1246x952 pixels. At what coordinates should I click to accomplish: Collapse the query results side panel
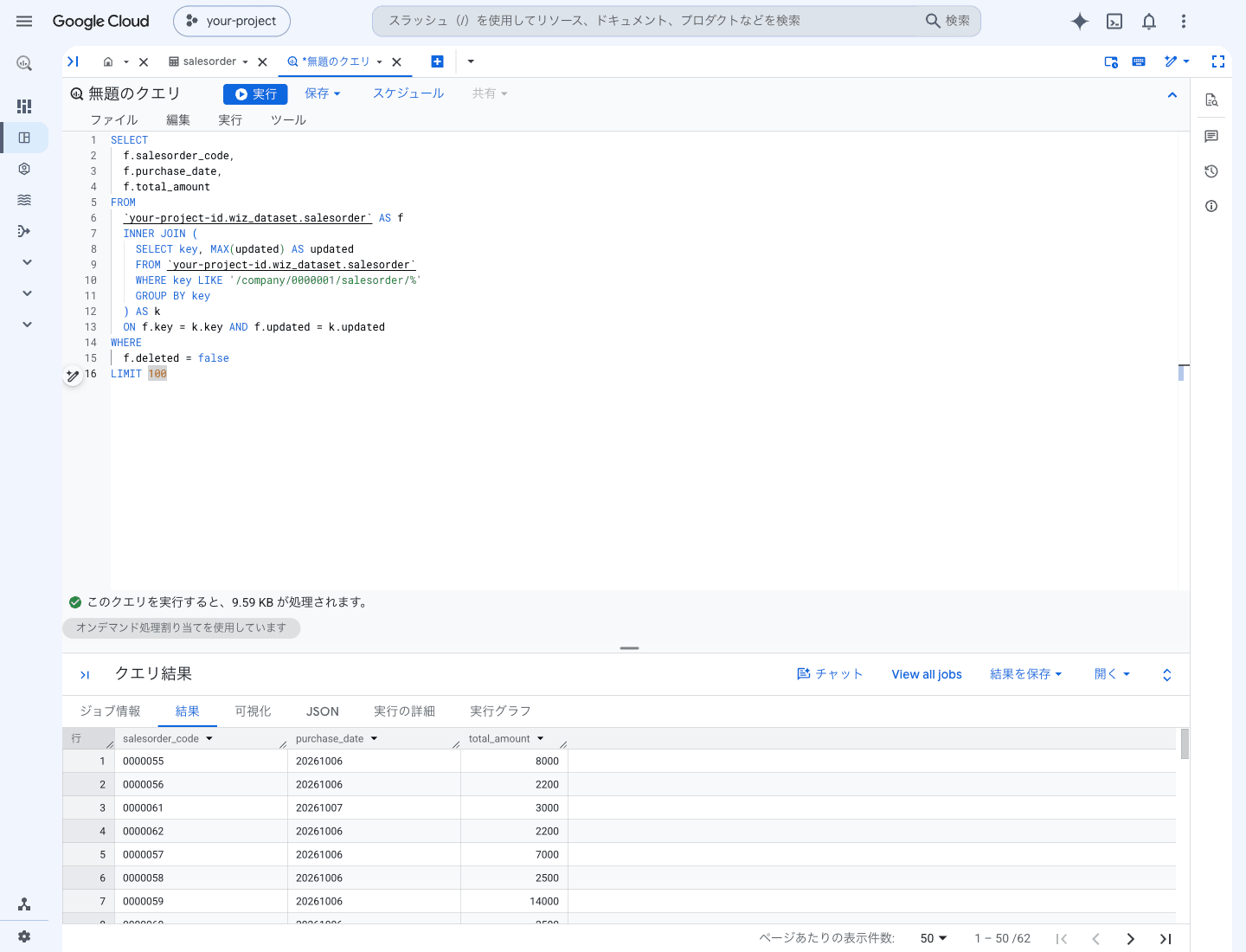coord(85,675)
